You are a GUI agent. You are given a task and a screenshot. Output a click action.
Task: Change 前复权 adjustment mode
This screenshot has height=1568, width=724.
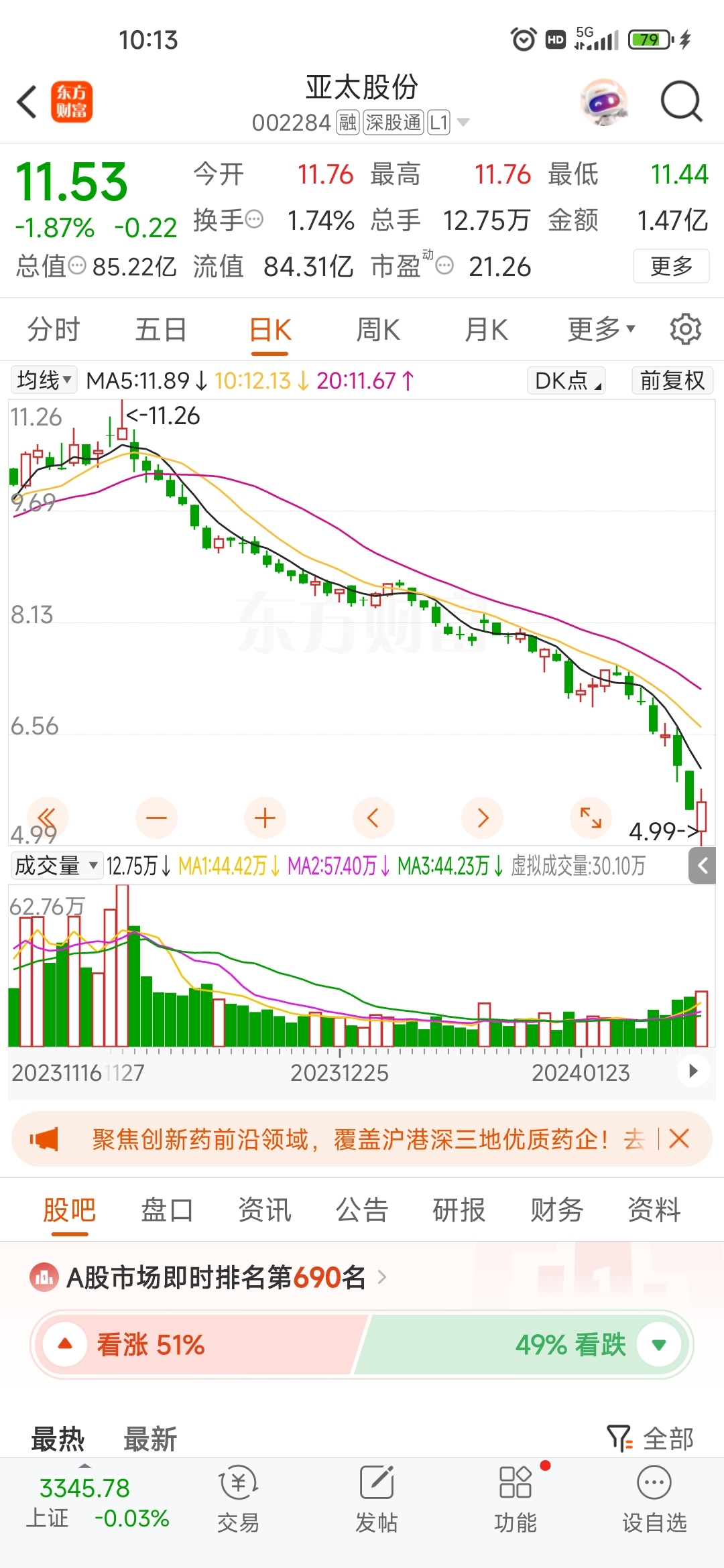coord(672,380)
